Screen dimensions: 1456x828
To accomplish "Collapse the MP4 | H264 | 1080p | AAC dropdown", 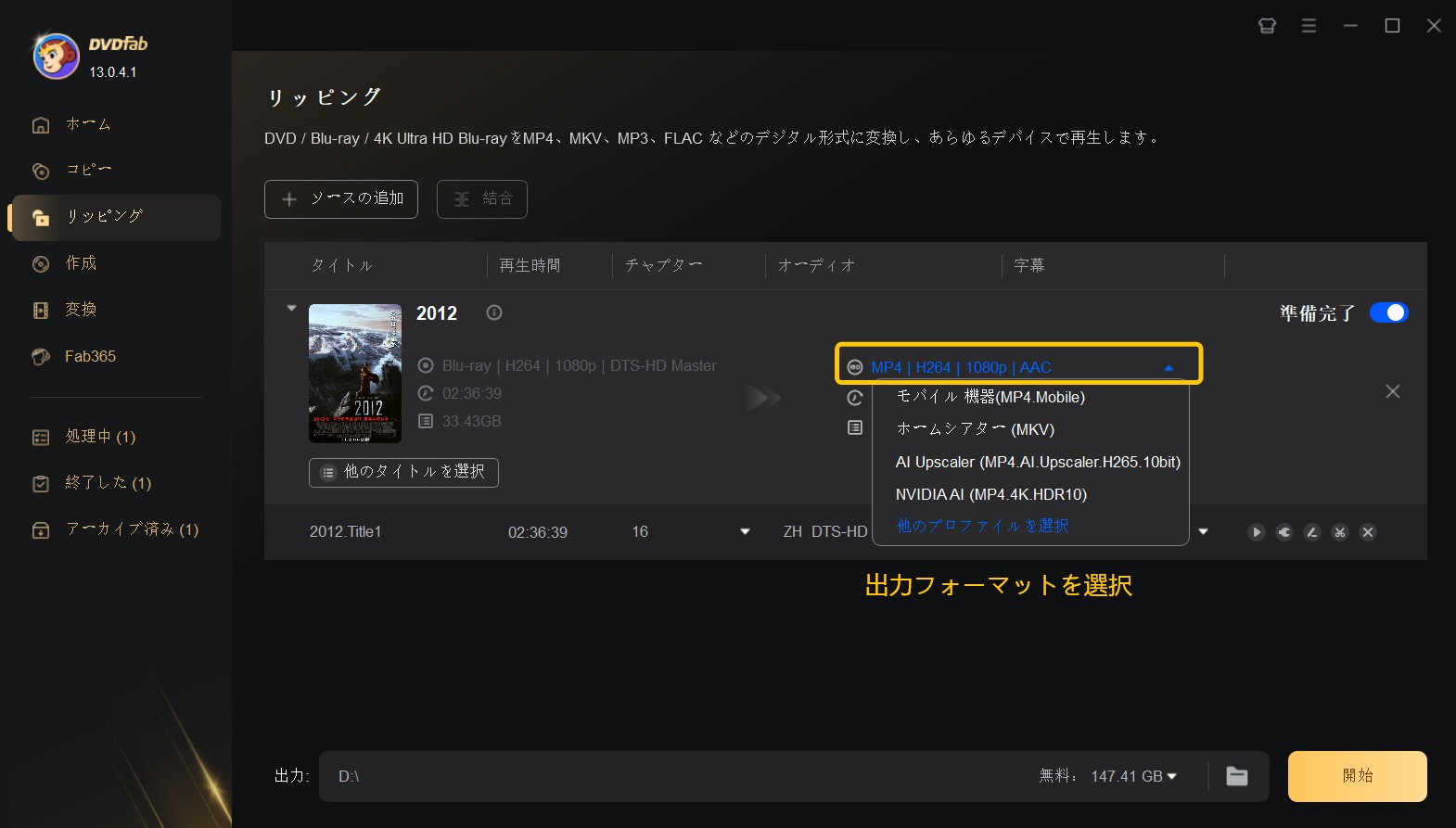I will point(1169,368).
